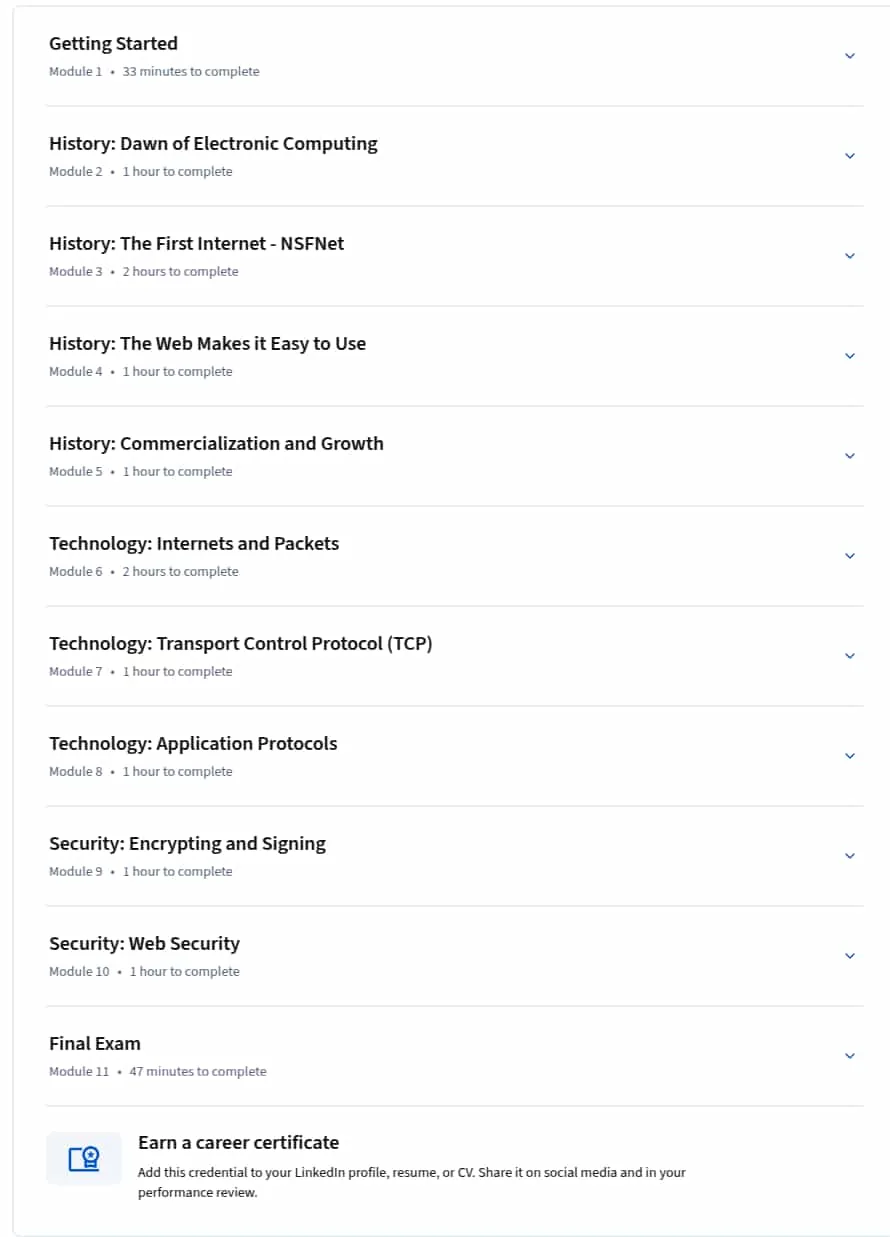The image size is (890, 1237).
Task: Expand Commercialization and Growth chevron
Action: (850, 456)
